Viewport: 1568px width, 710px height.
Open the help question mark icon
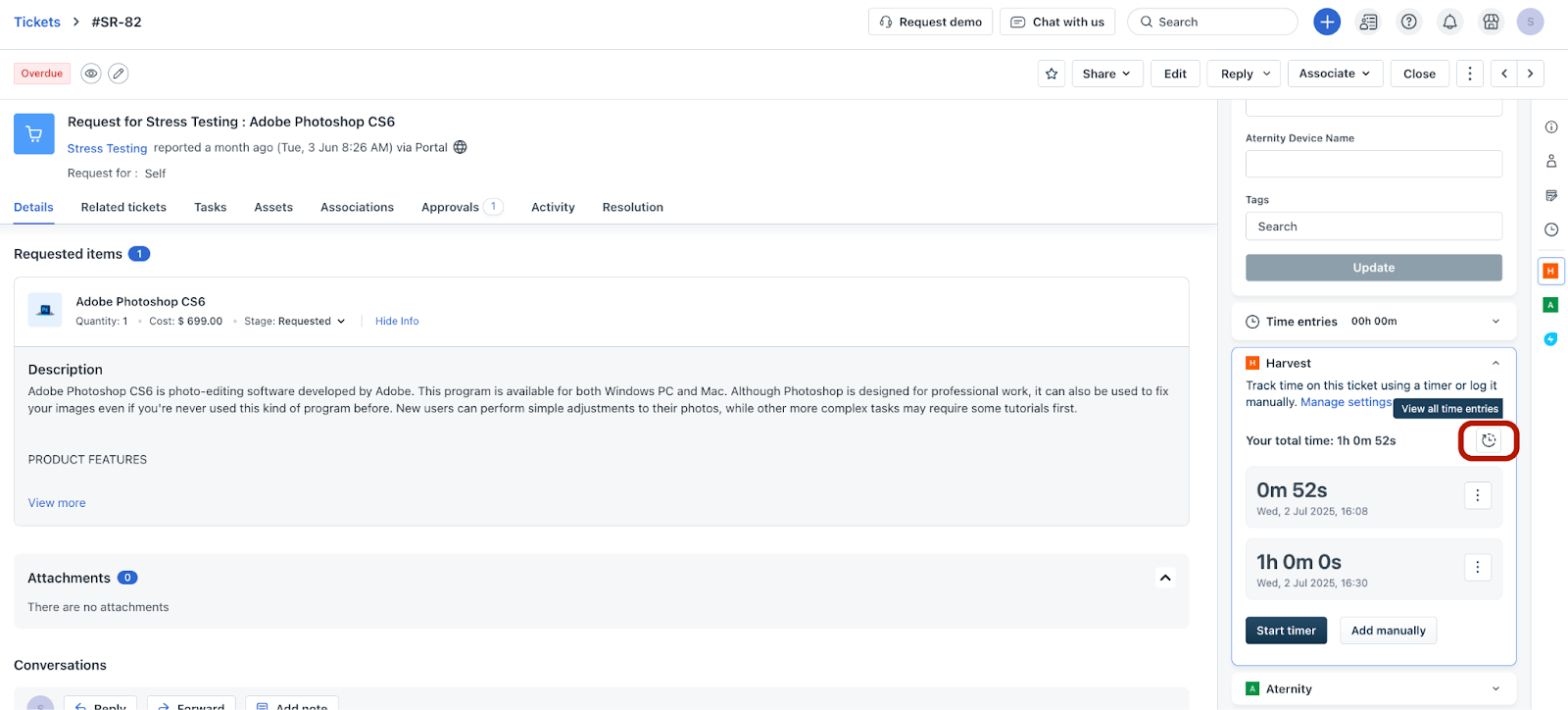(x=1409, y=22)
